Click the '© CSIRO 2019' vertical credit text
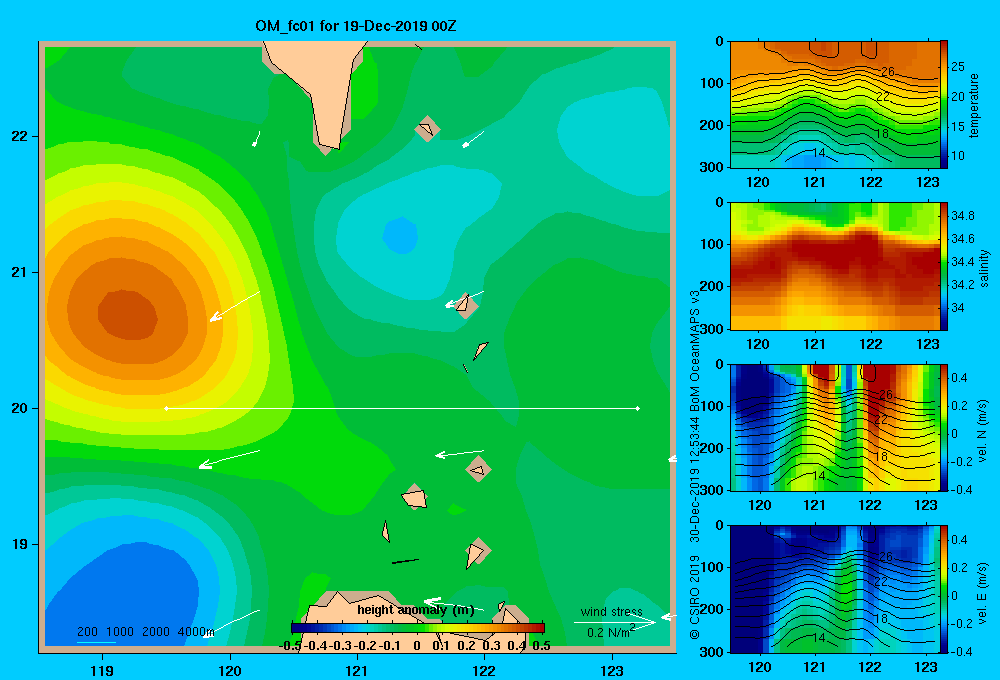The height and width of the screenshot is (680, 1000). coord(695,597)
